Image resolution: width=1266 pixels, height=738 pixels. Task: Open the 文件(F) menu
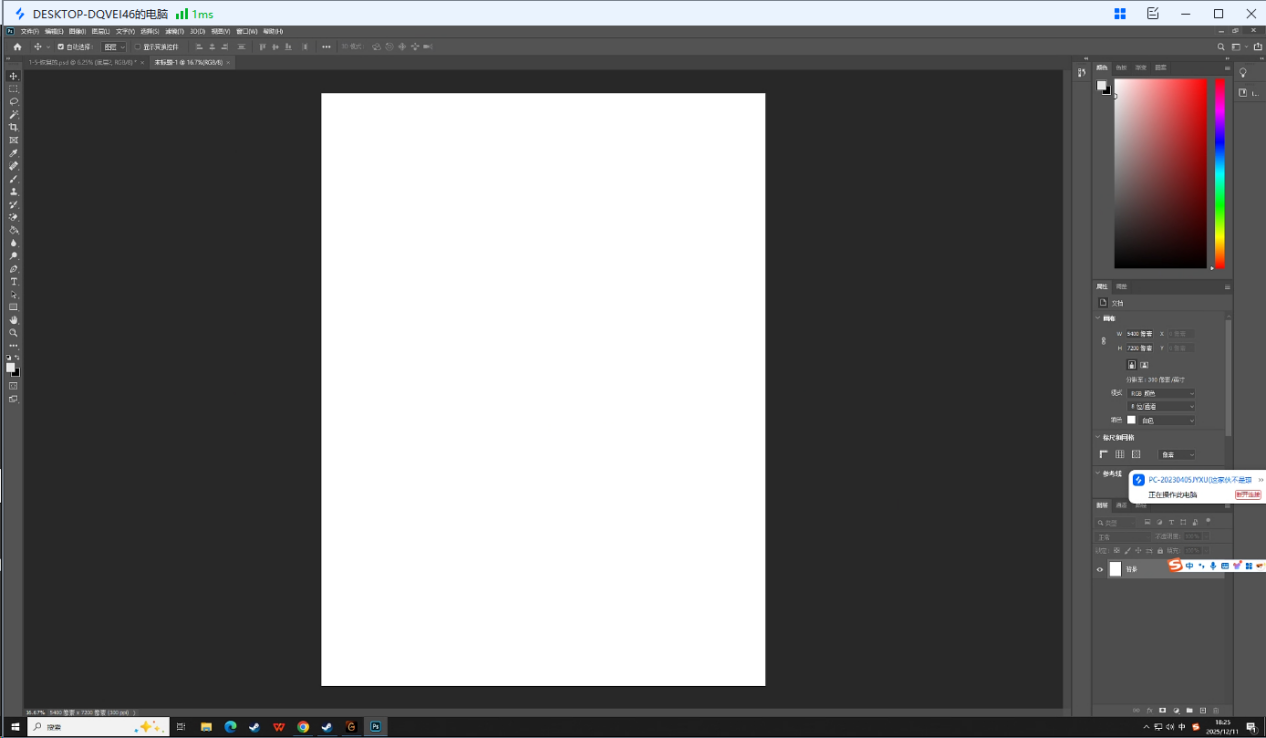click(30, 31)
